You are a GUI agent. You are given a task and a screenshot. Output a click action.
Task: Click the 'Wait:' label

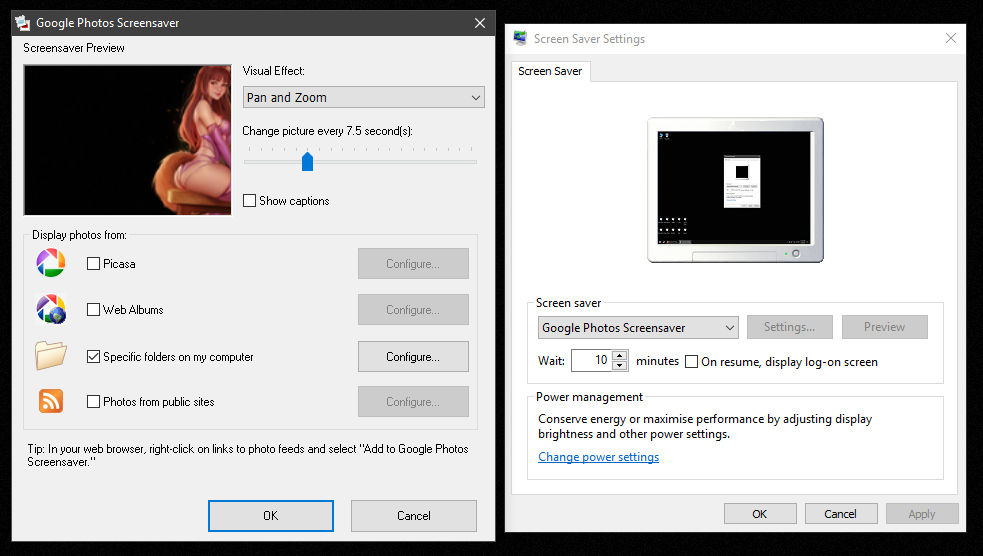pos(551,361)
